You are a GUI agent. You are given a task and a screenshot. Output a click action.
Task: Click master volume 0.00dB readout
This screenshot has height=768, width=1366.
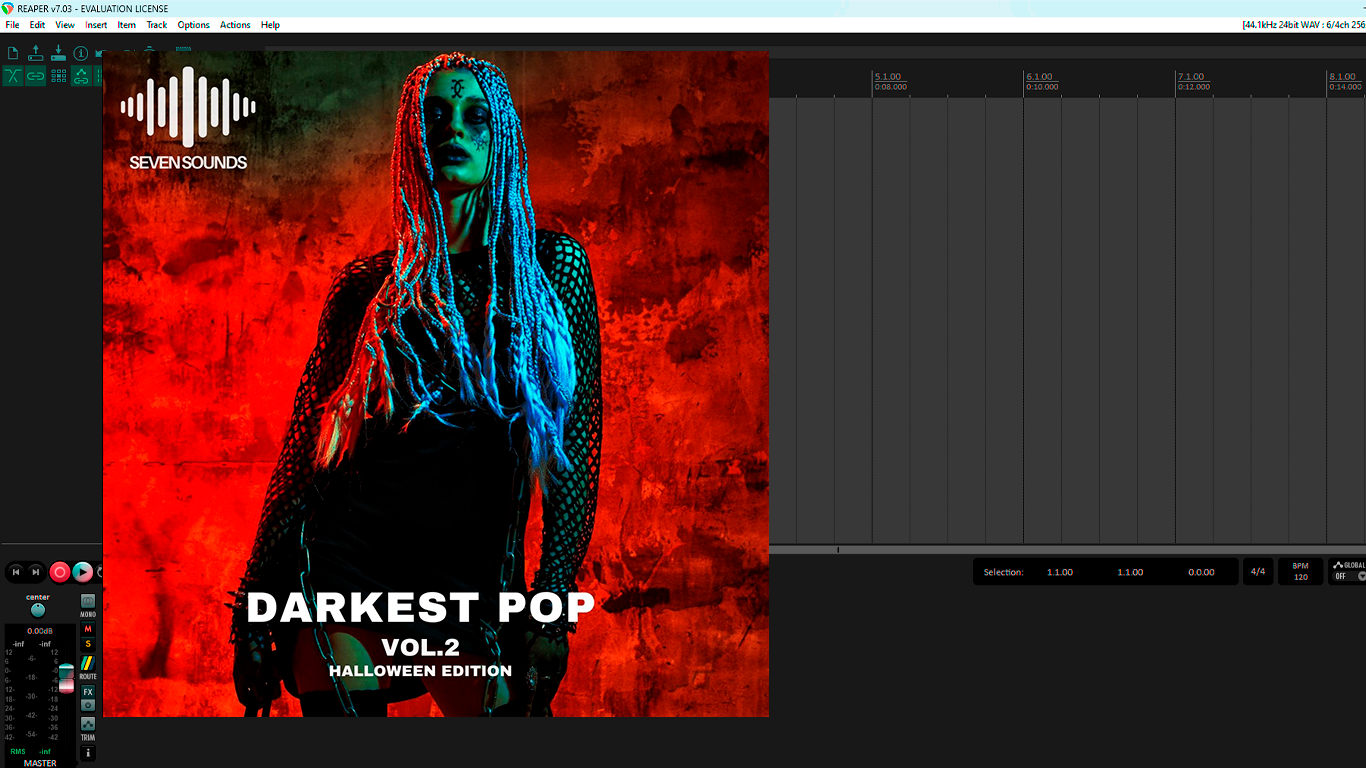[38, 631]
